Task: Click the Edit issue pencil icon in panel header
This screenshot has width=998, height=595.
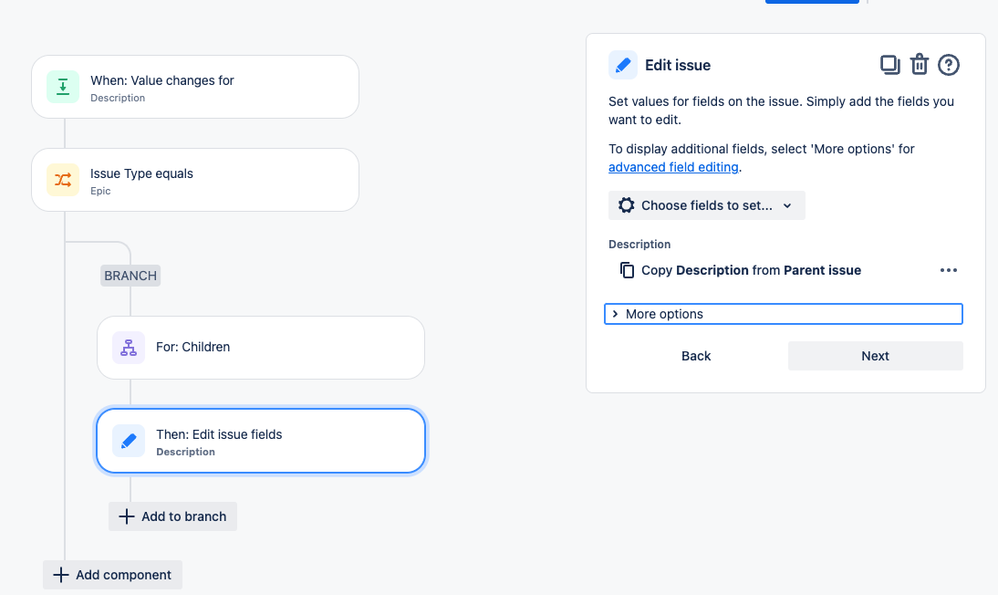Action: point(623,65)
